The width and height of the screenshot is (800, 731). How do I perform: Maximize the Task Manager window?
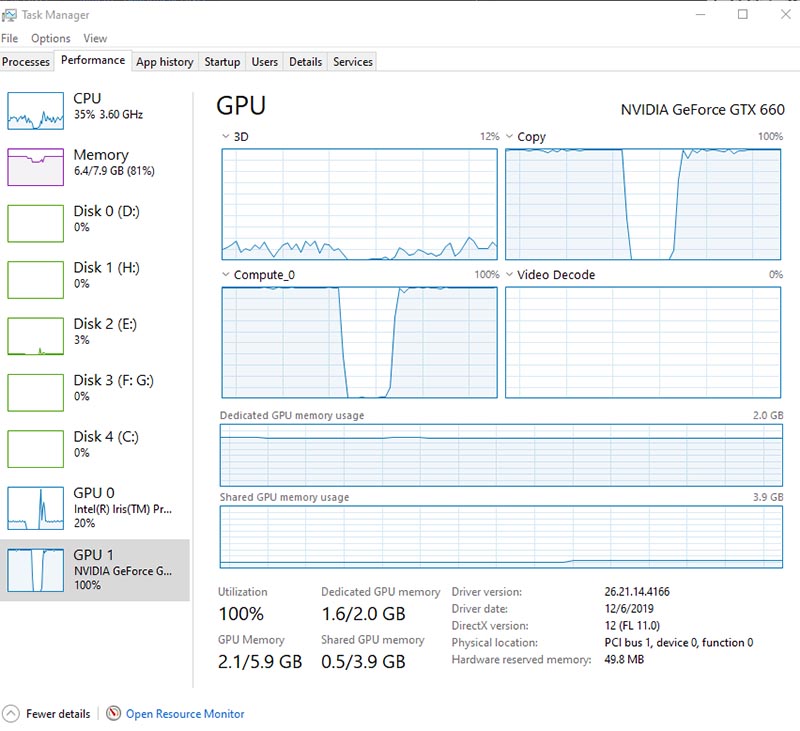pos(743,14)
